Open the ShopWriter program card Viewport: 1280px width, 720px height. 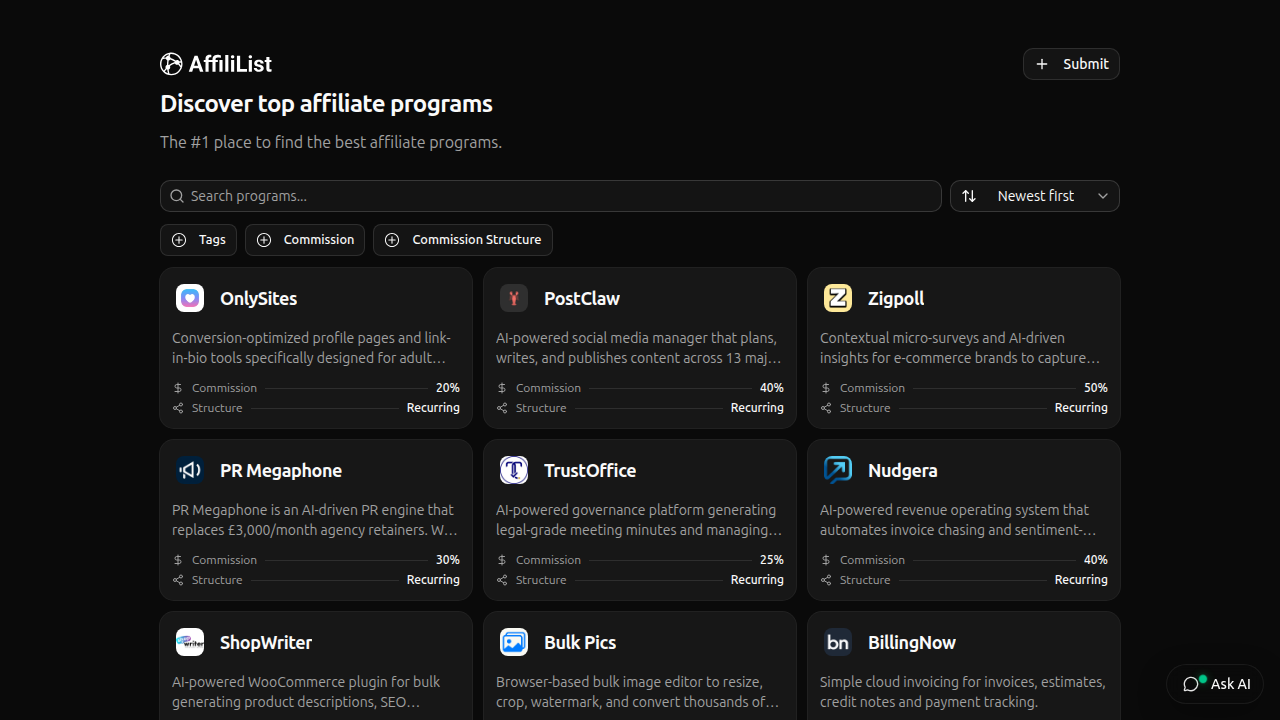[x=315, y=665]
